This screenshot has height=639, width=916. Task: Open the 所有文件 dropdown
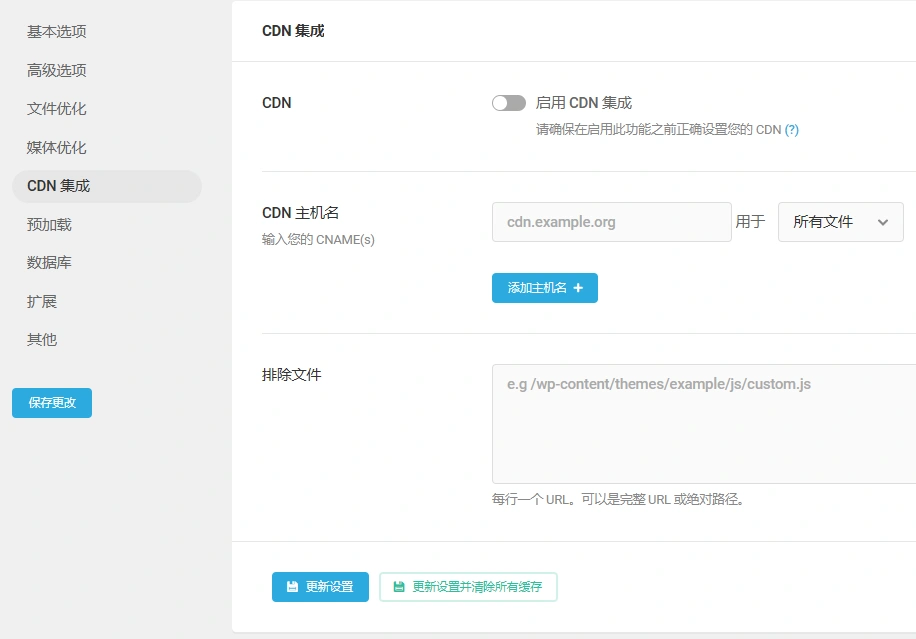(840, 221)
